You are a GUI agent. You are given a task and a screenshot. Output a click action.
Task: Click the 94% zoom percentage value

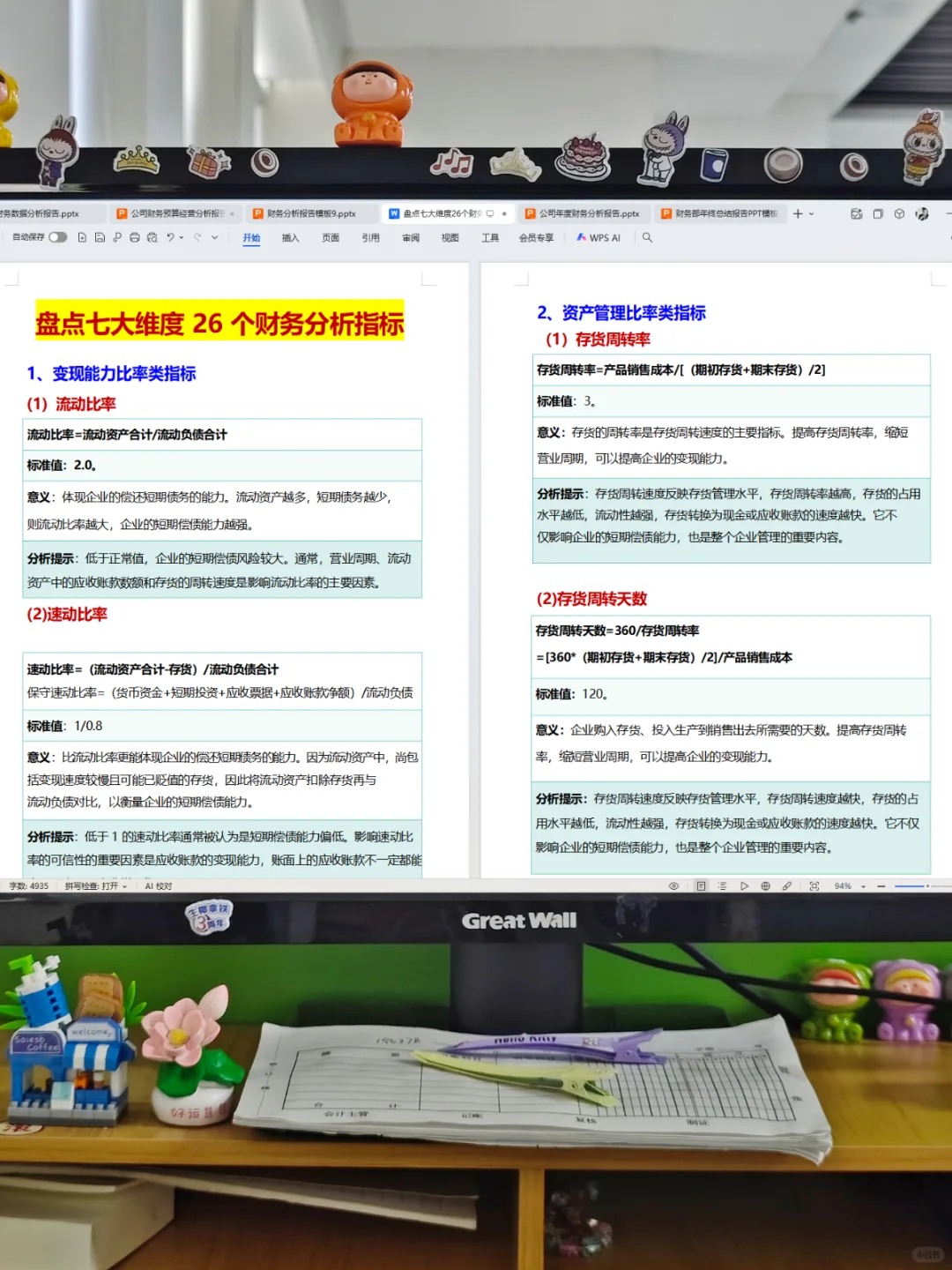click(843, 885)
